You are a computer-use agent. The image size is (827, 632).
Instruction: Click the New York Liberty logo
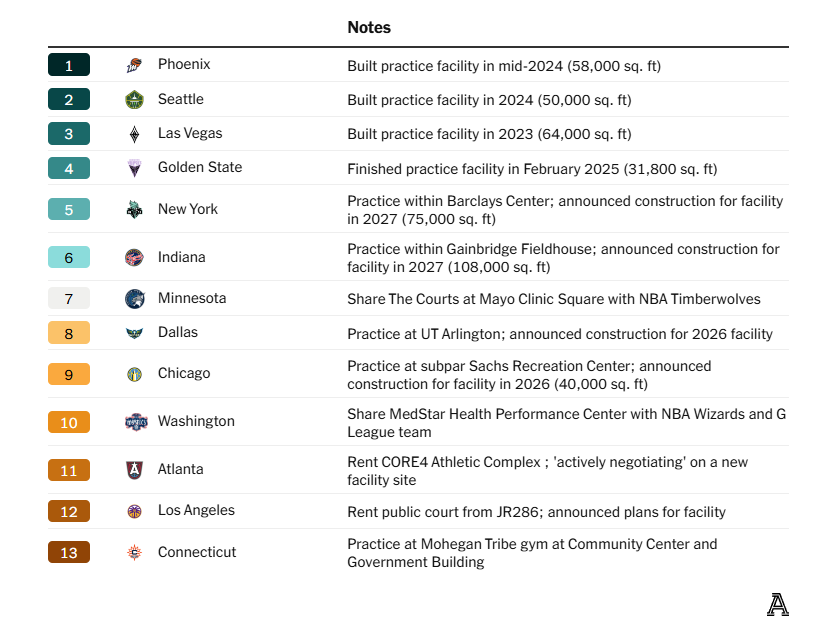(x=135, y=209)
